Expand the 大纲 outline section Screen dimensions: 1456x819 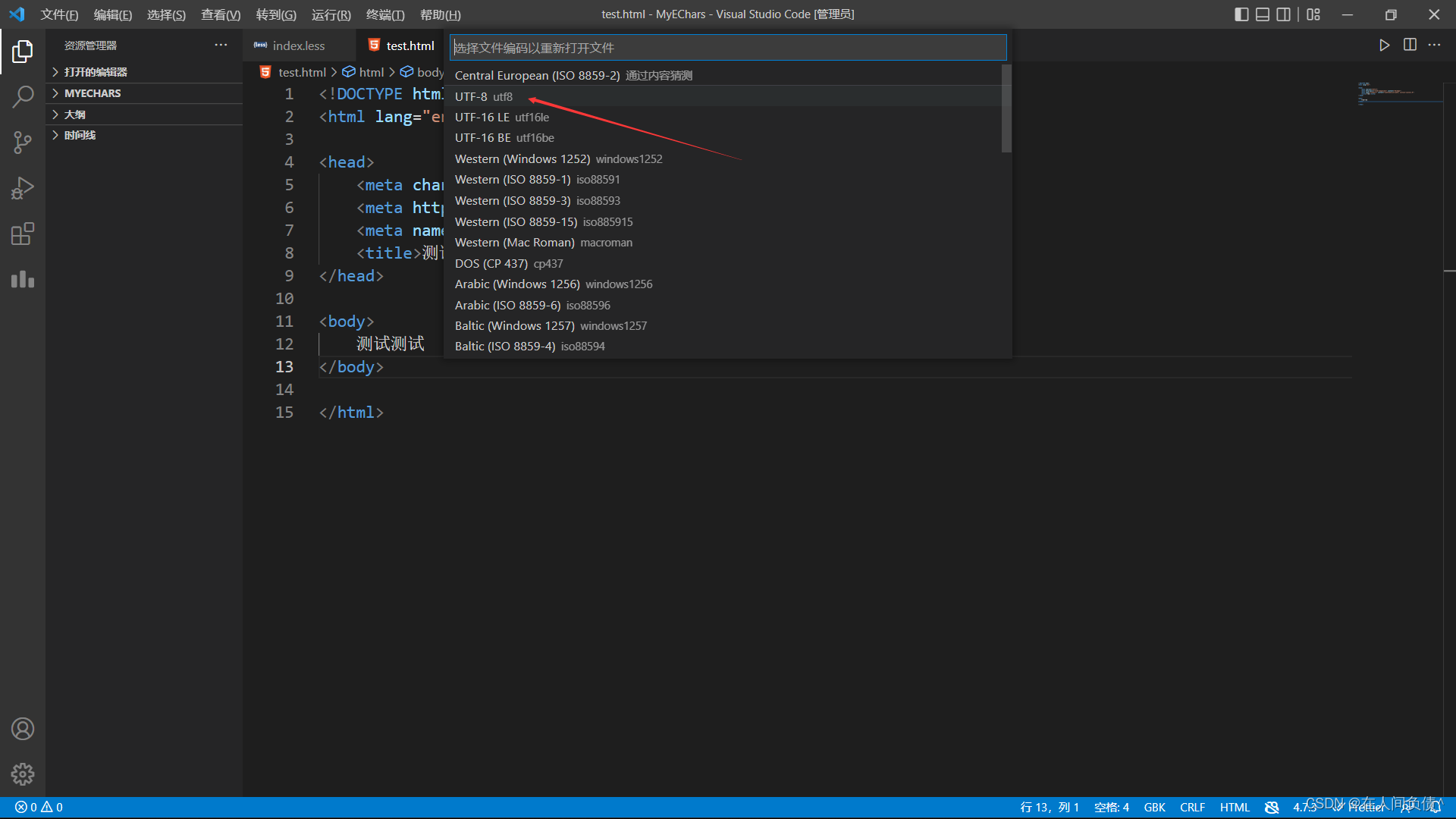[75, 115]
